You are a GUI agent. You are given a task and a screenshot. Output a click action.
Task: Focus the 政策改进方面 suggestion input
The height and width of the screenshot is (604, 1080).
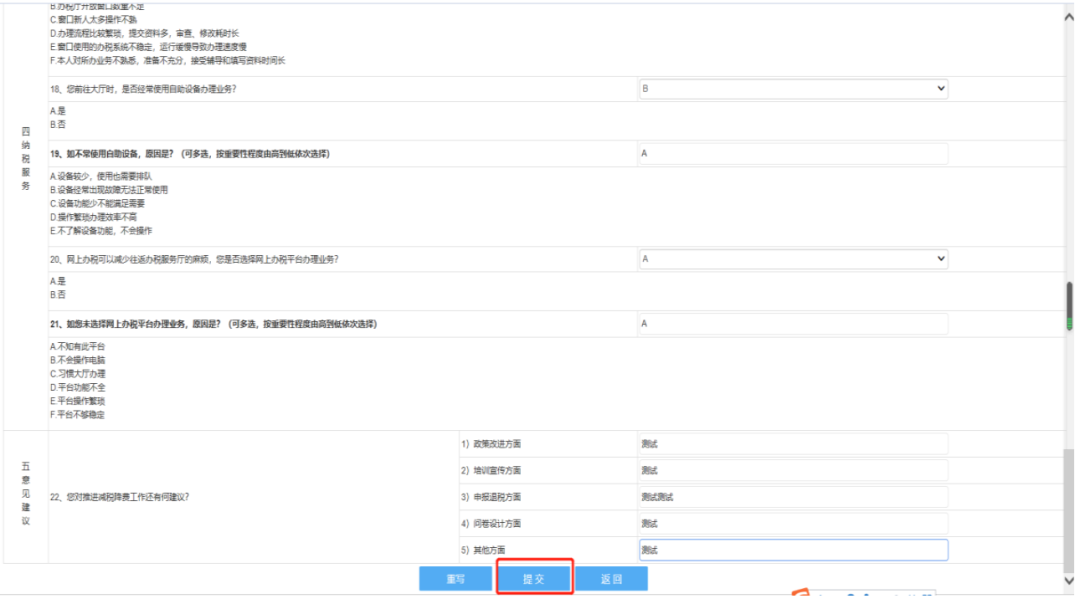point(793,444)
